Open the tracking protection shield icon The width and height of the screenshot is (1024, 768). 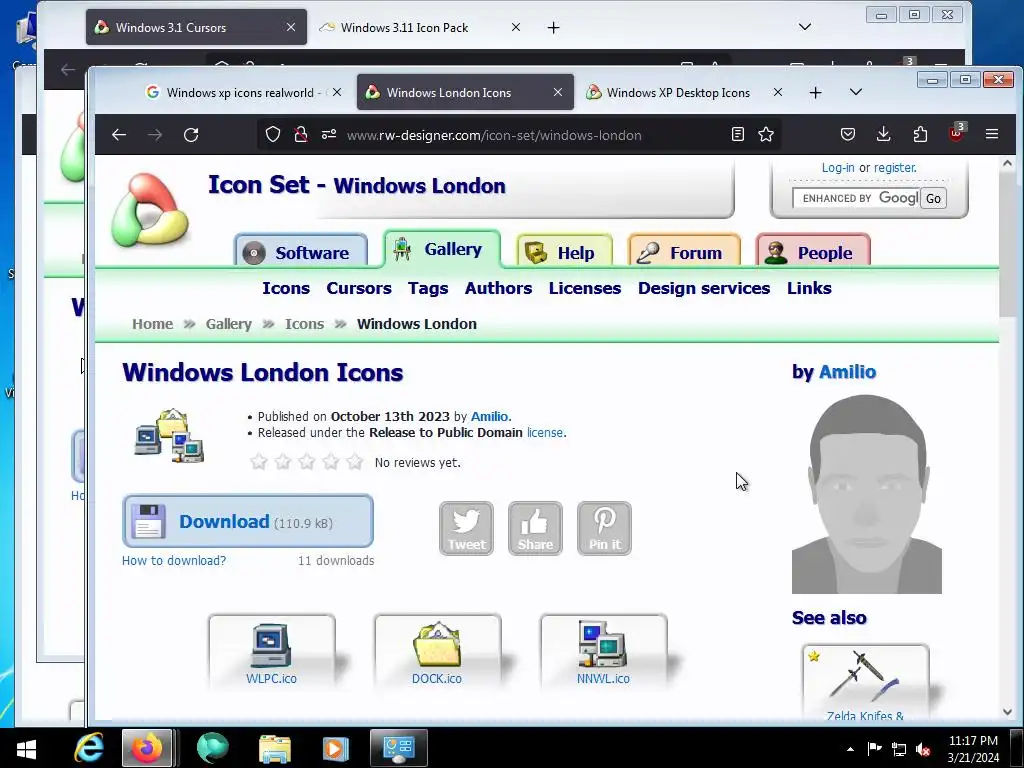tap(273, 135)
